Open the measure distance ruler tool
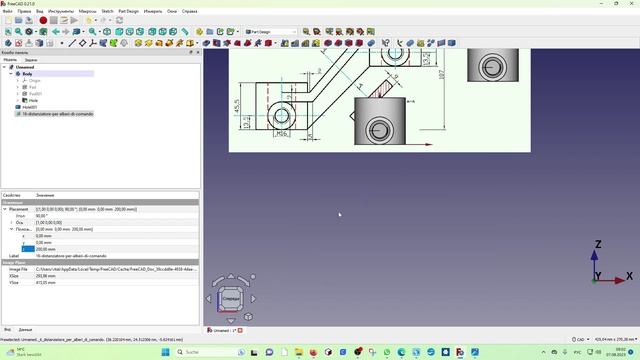This screenshot has height=360, width=640. [x=185, y=32]
